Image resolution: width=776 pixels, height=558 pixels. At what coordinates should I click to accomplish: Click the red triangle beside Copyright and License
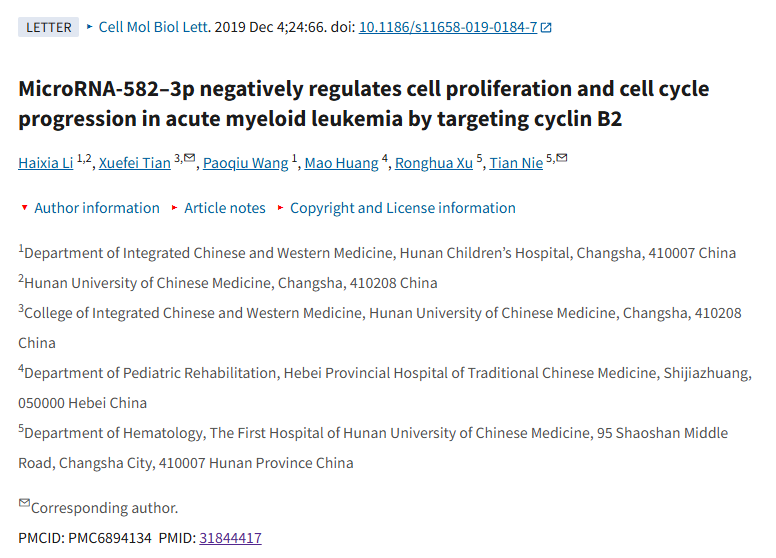281,208
